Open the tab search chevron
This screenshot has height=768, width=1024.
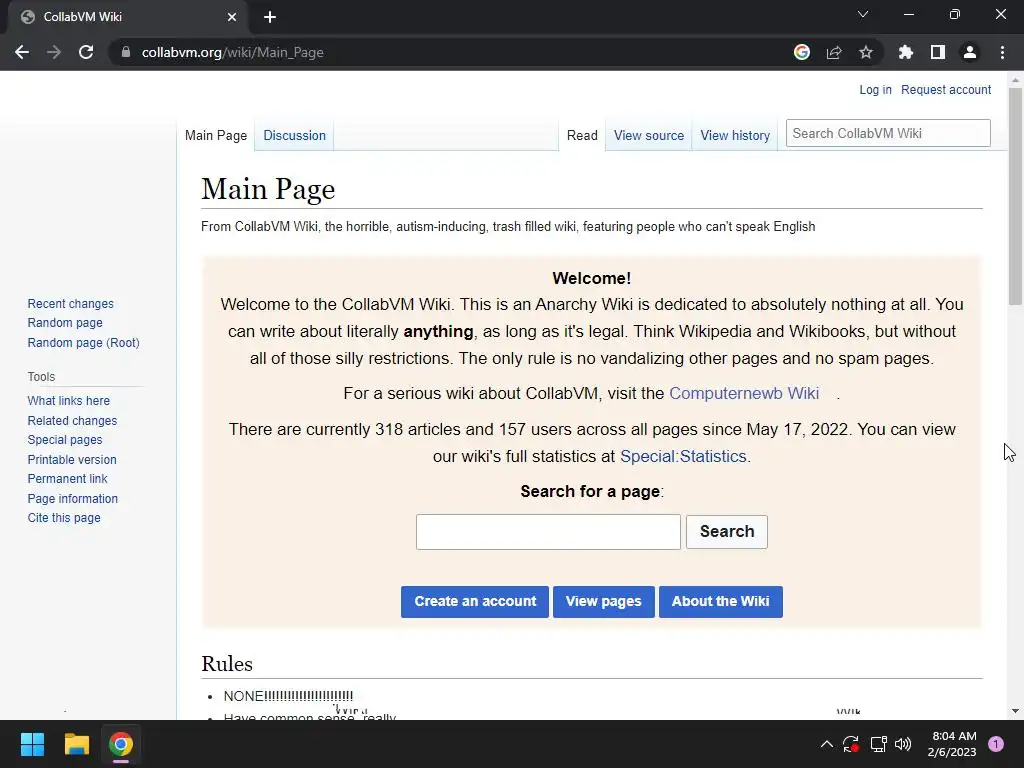863,14
